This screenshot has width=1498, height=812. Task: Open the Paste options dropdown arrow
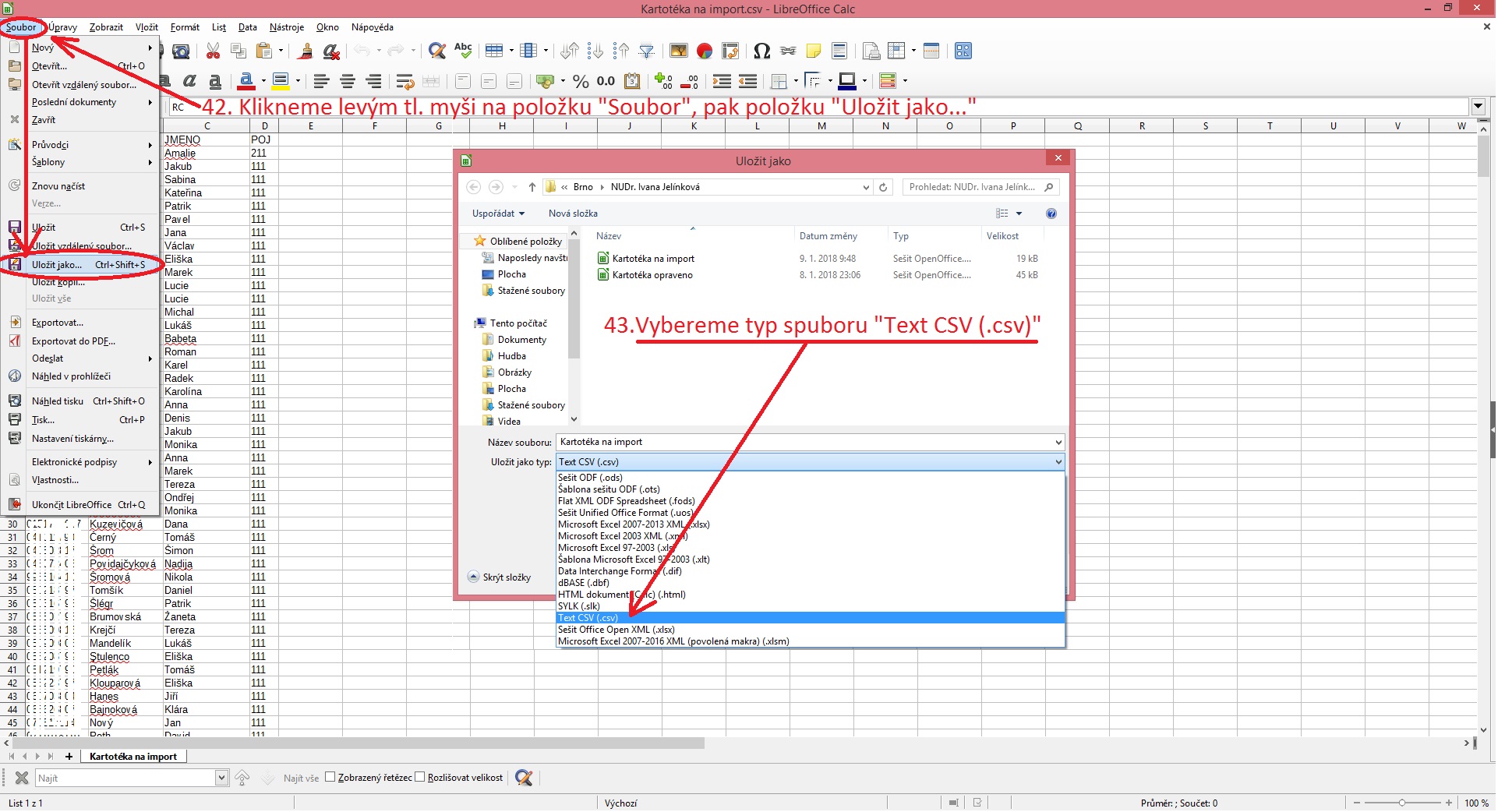click(280, 51)
